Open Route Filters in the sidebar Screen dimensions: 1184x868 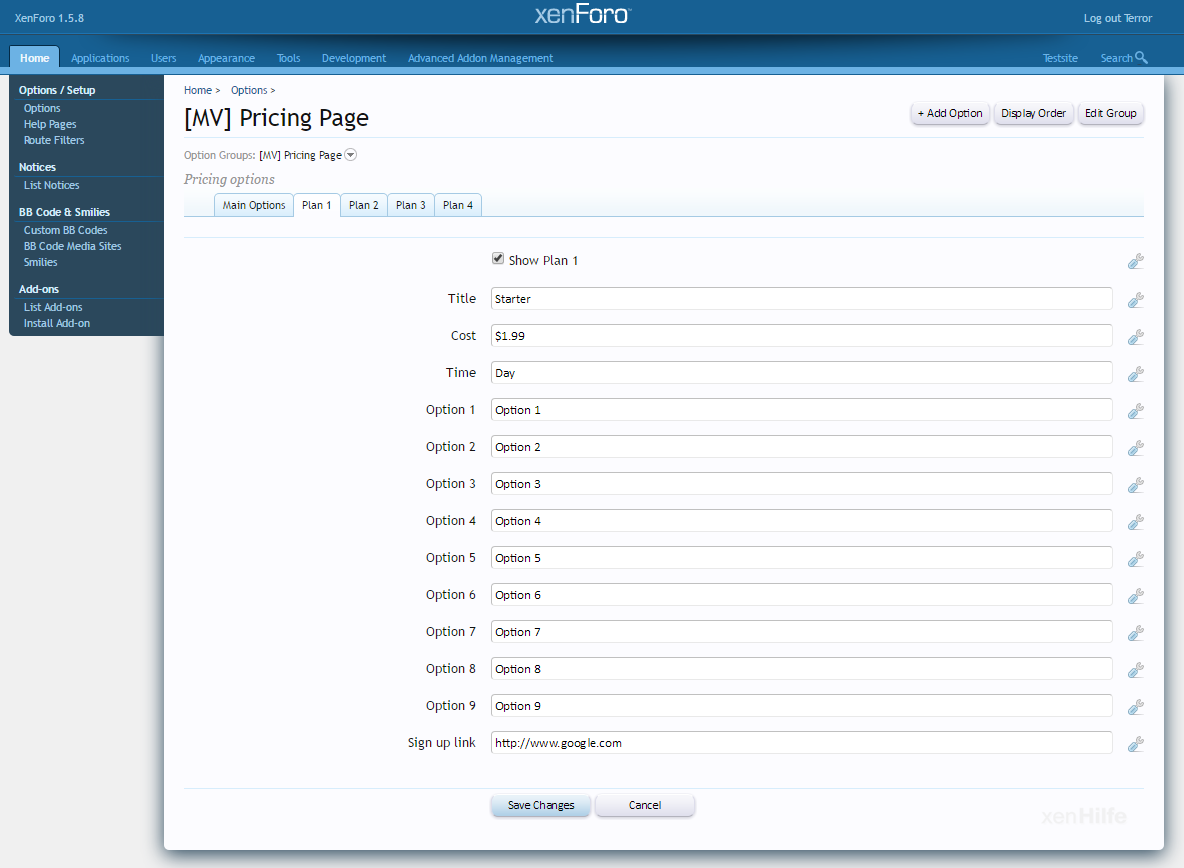[54, 140]
